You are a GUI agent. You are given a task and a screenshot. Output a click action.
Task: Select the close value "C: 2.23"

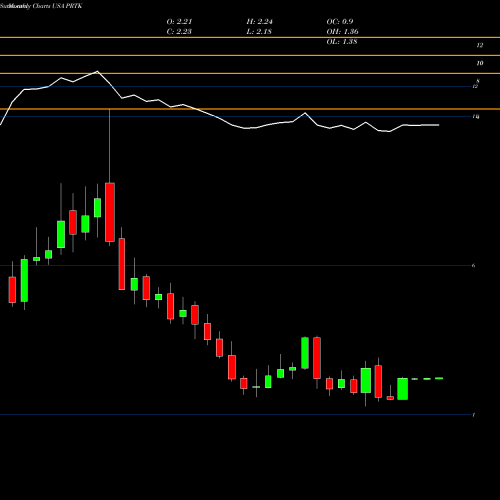pos(179,32)
